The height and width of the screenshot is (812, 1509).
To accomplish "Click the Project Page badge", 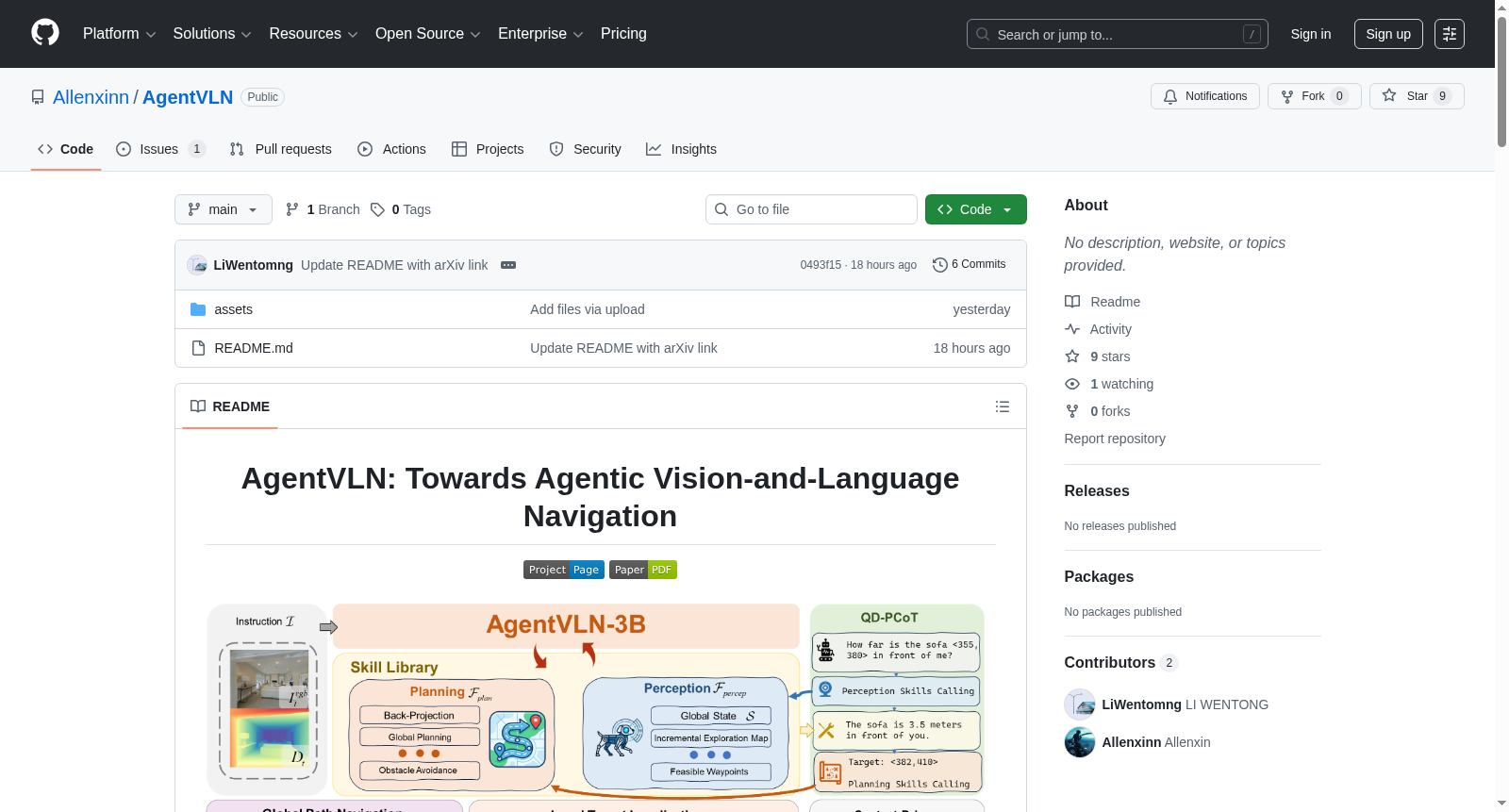I will tap(564, 570).
